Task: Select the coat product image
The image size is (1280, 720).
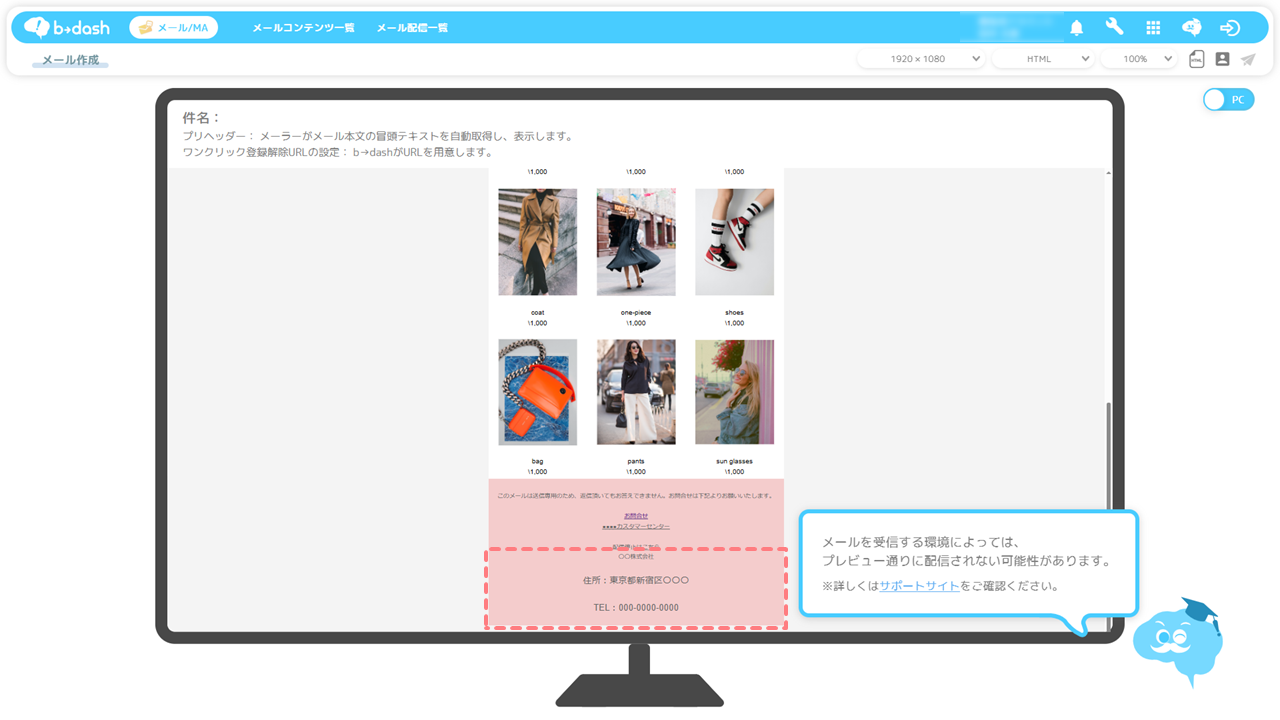Action: point(538,242)
